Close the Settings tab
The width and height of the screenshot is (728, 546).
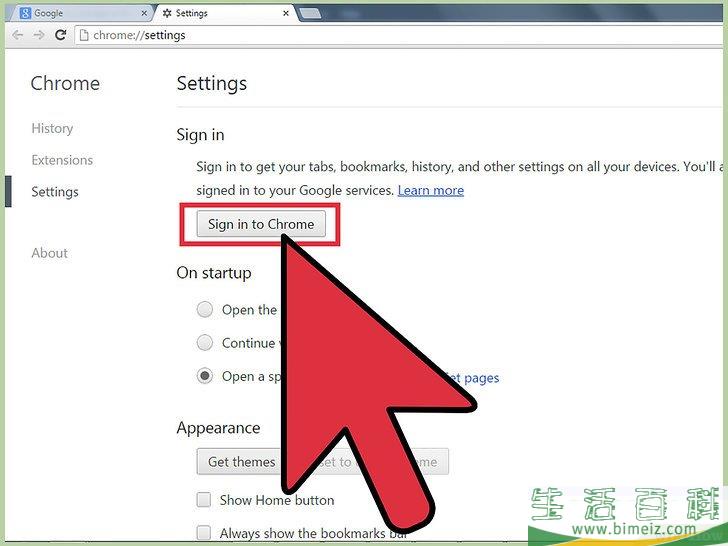(x=286, y=13)
